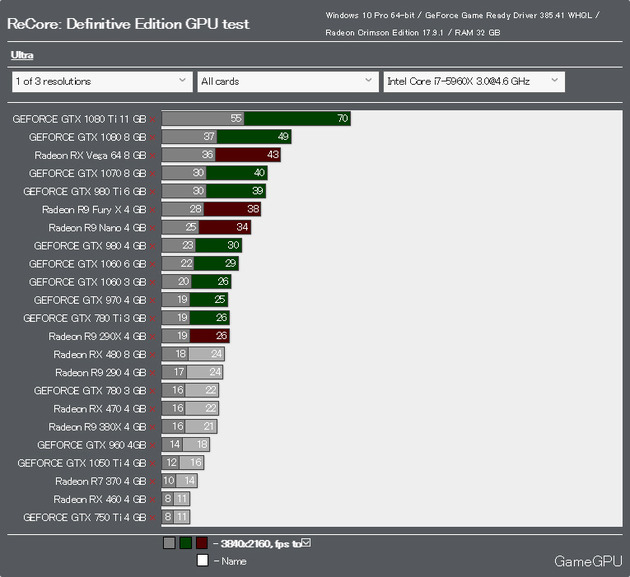Remove Radeon R9 380X 4 GB via red x
The image size is (630, 577).
(152, 427)
